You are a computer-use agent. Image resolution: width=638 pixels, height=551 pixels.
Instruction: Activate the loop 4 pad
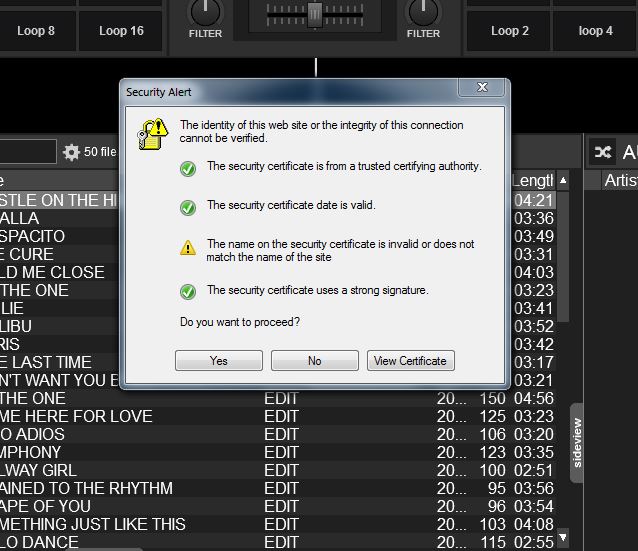[596, 31]
